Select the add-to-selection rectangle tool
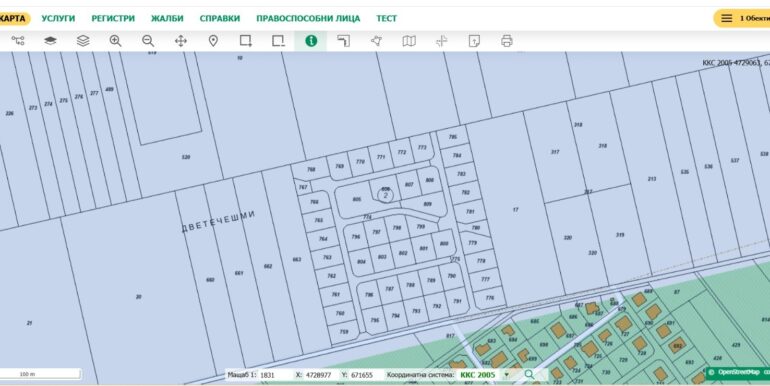 (x=246, y=41)
